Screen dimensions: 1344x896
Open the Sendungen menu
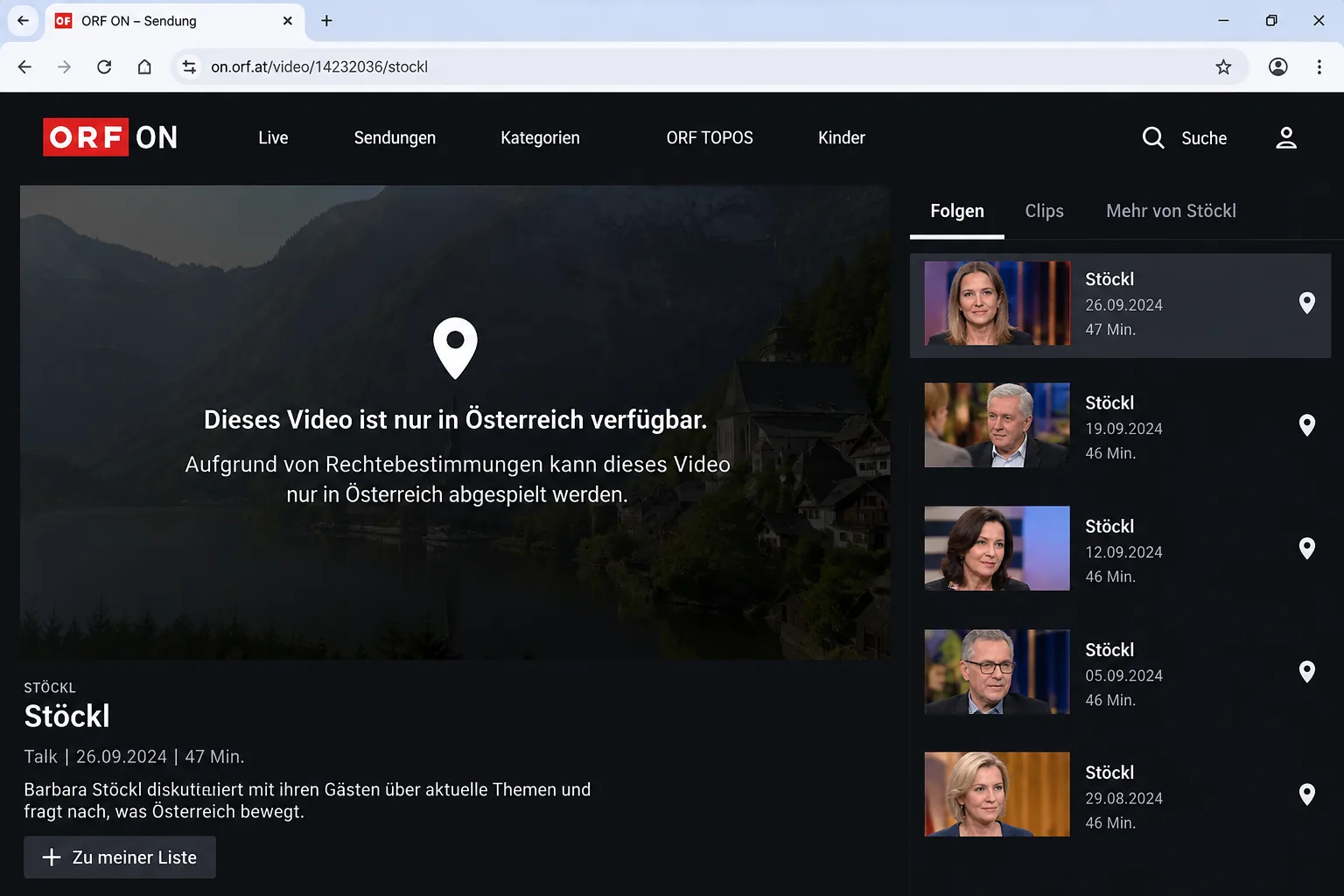pyautogui.click(x=395, y=137)
